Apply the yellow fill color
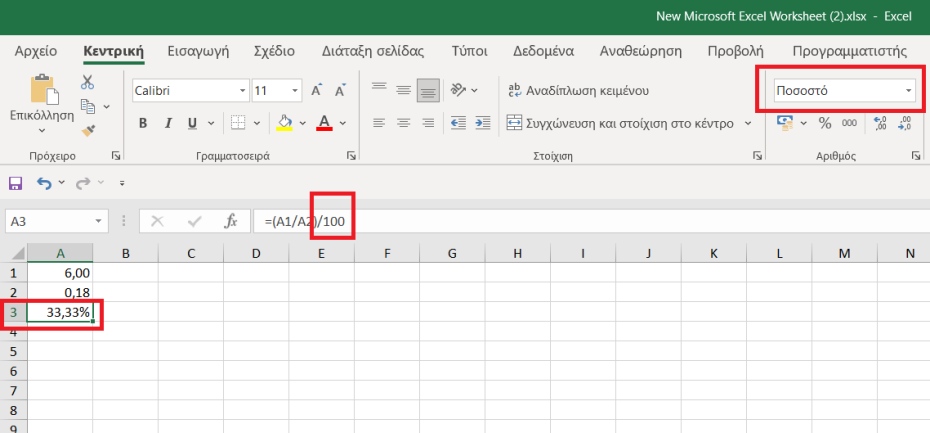Viewport: 930px width, 433px height. point(284,123)
